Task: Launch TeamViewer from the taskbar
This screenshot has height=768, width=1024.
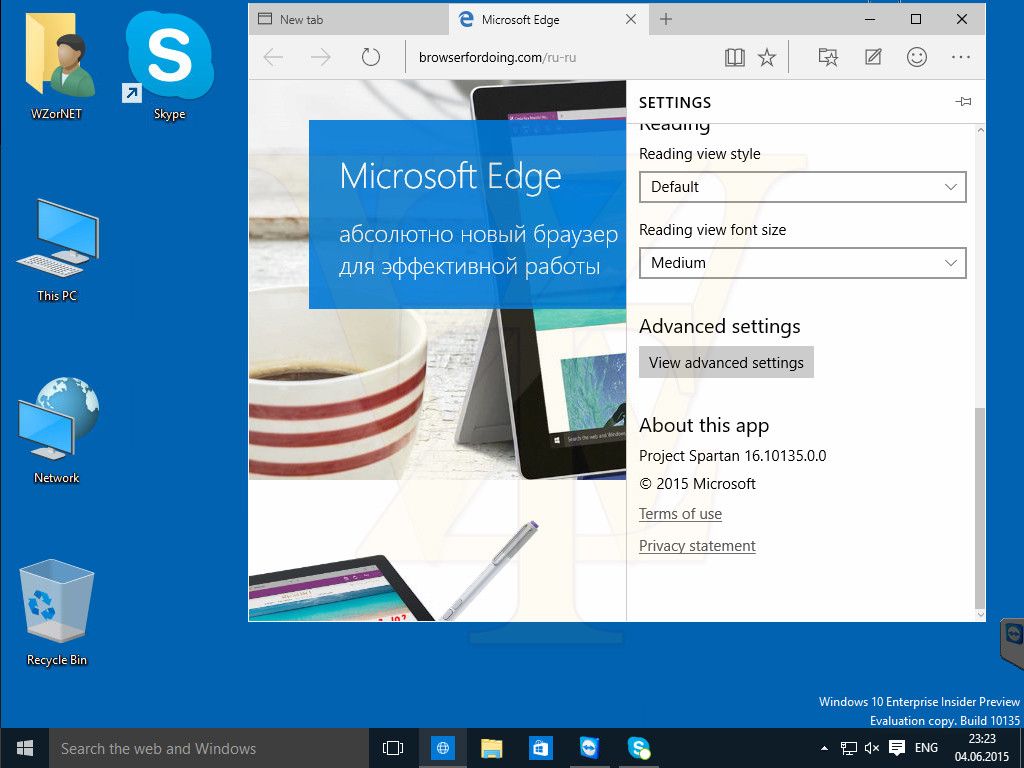Action: pos(589,748)
